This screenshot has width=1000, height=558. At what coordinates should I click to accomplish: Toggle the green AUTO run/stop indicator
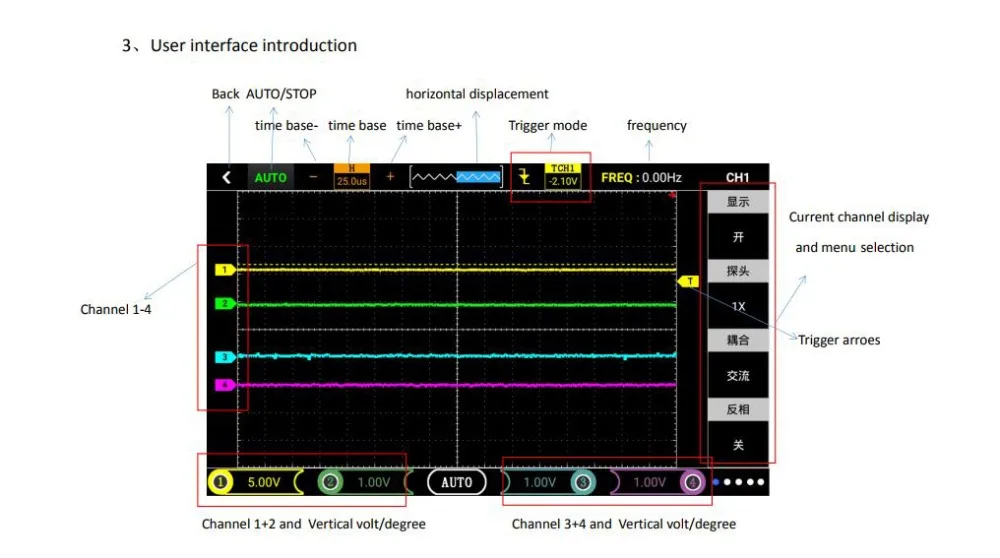coord(270,178)
